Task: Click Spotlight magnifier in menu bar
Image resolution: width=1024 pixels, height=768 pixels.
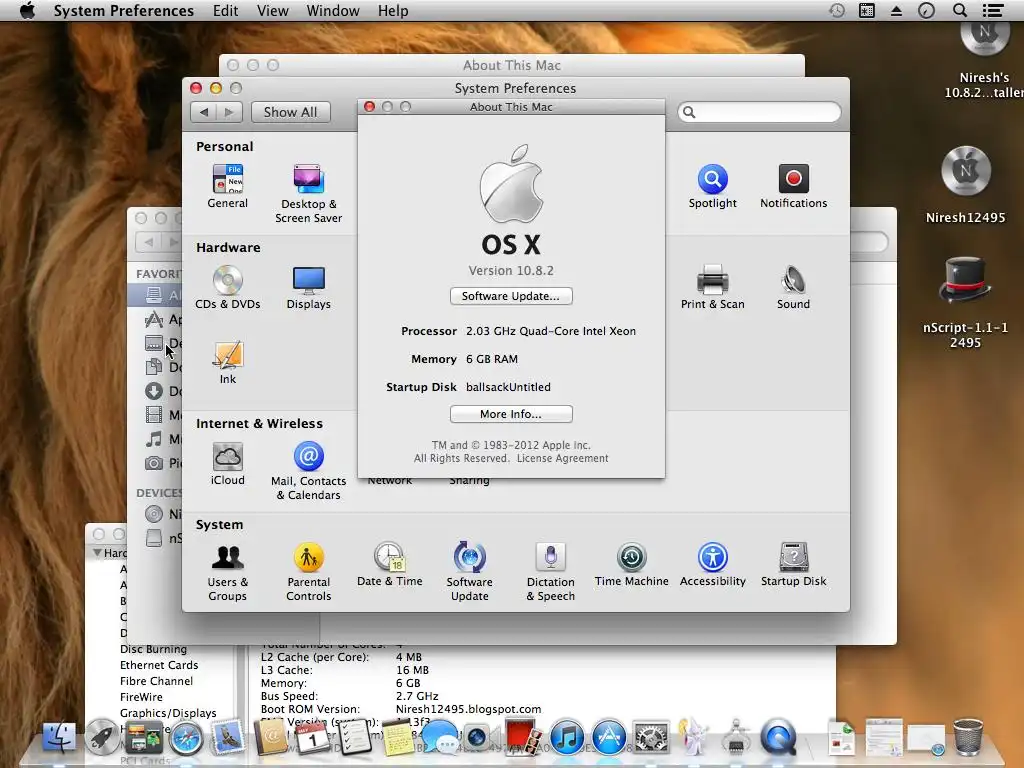Action: 960,10
